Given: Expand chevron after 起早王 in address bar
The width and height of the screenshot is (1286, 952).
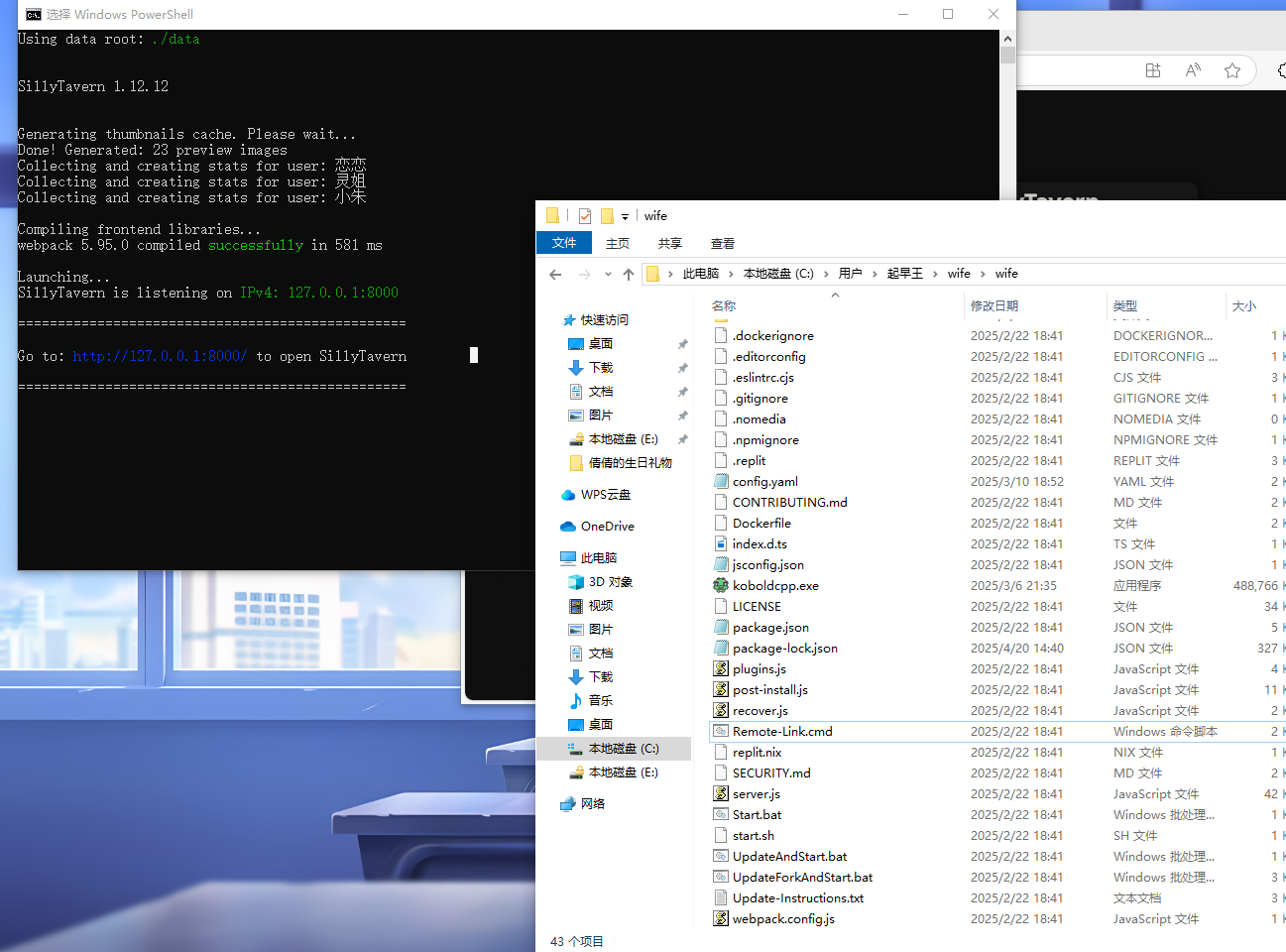Looking at the screenshot, I should 935,274.
